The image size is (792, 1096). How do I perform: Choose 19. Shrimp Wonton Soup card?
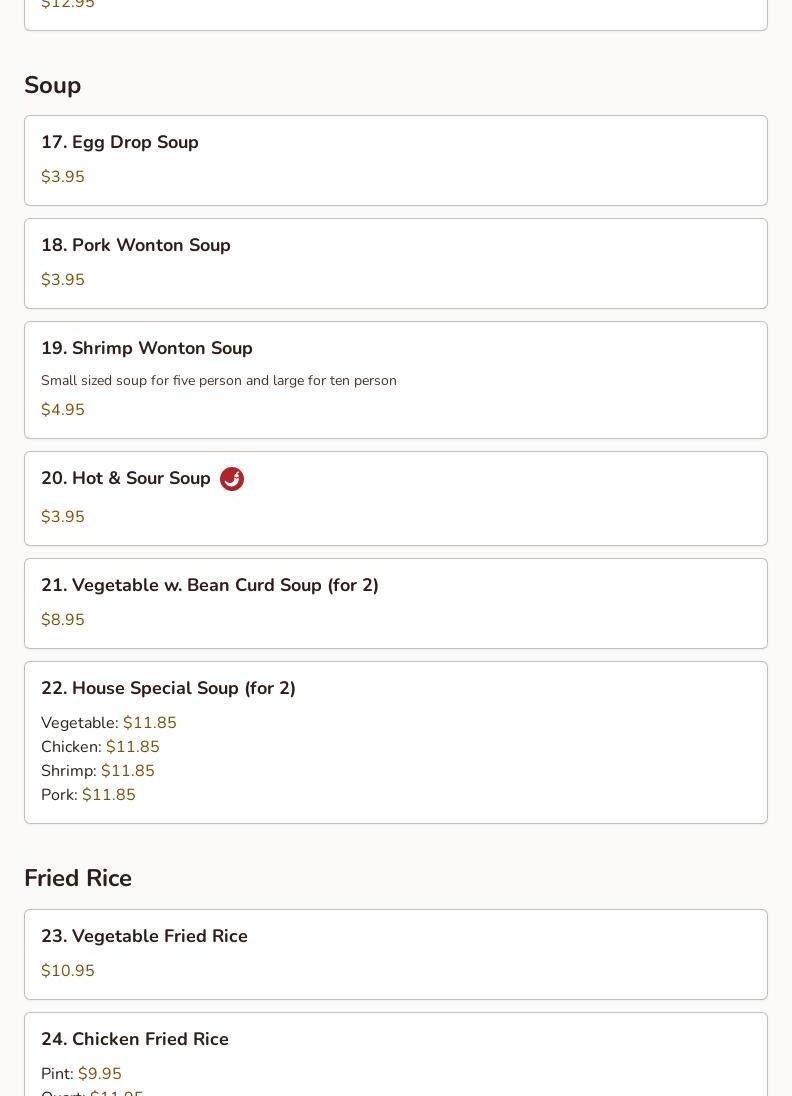[396, 380]
